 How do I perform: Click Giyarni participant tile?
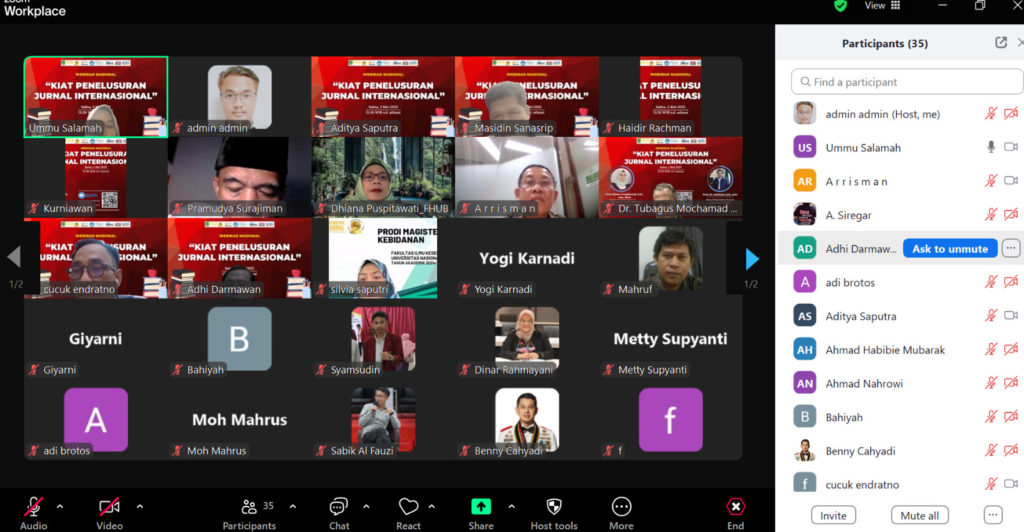tap(96, 339)
